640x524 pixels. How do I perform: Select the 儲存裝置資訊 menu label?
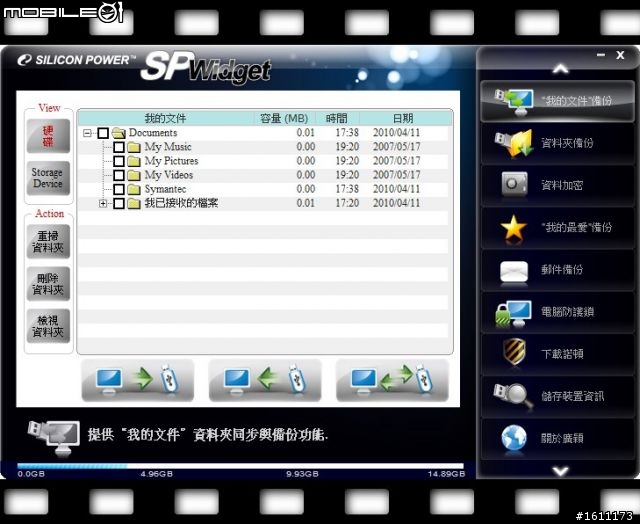pos(572,396)
